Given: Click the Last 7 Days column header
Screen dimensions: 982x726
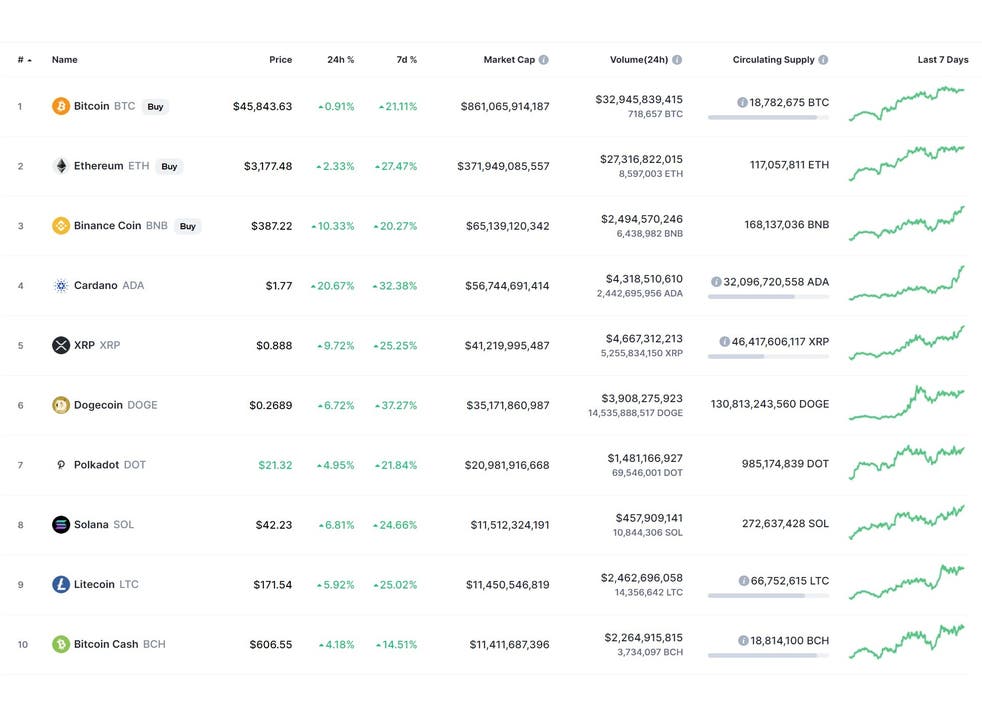Looking at the screenshot, I should click(x=943, y=60).
